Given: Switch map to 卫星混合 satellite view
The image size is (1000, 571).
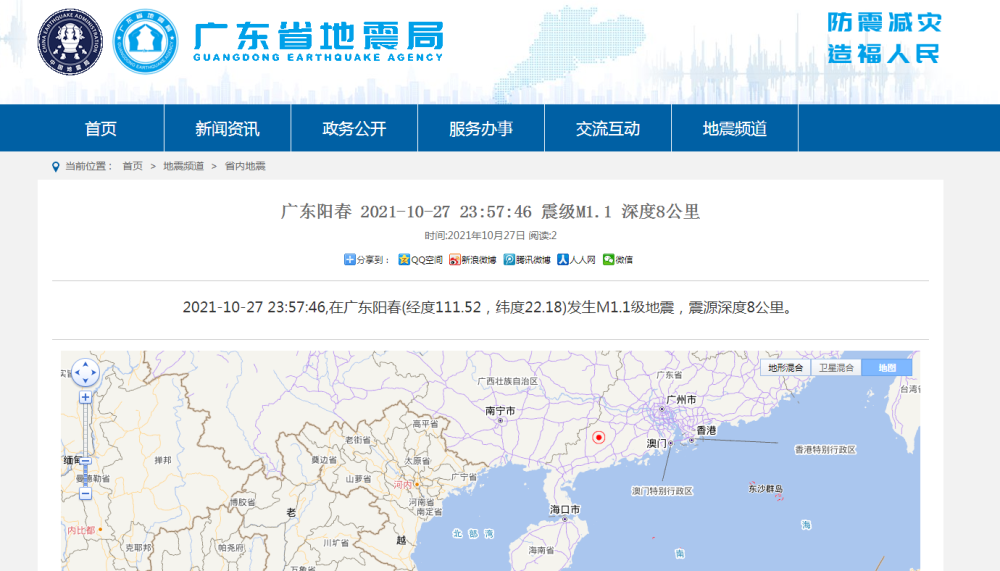Looking at the screenshot, I should coord(836,367).
